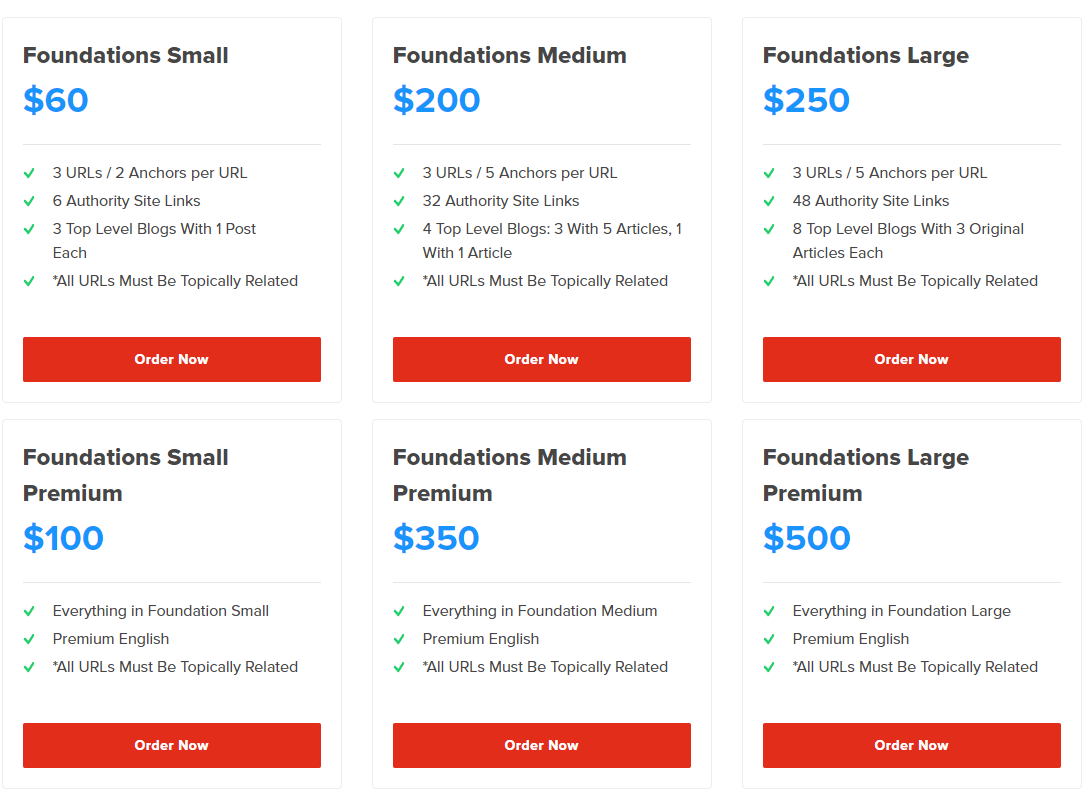The image size is (1091, 804).
Task: Click the Foundations Large Premium title
Action: click(x=866, y=475)
